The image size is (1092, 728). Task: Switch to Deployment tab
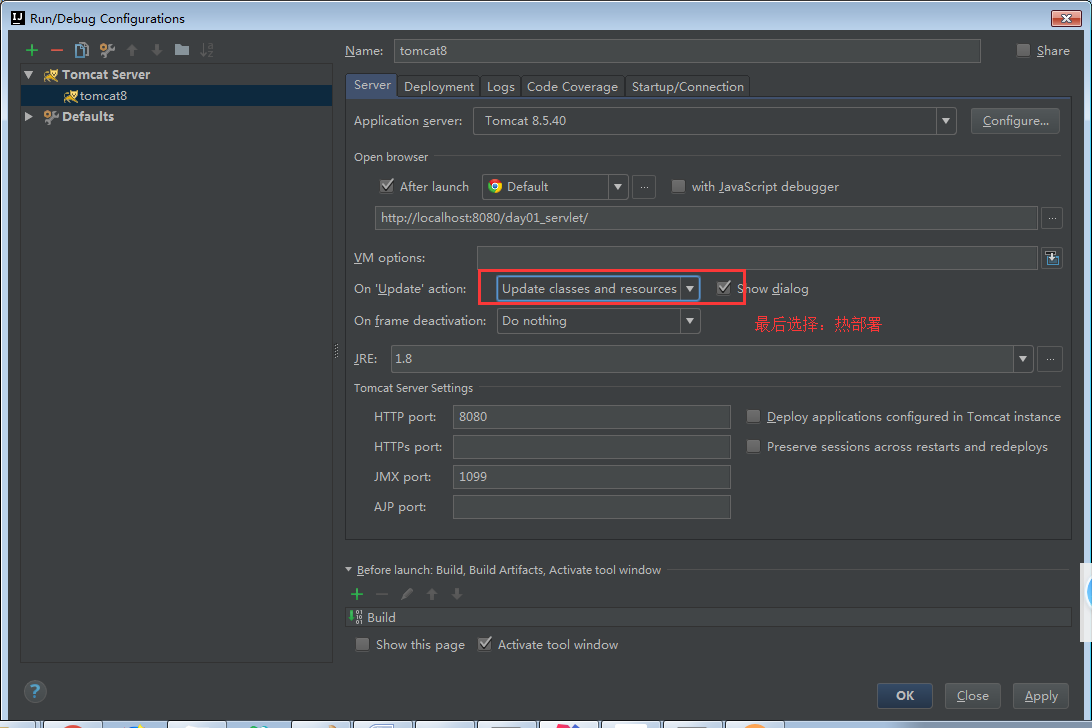439,86
